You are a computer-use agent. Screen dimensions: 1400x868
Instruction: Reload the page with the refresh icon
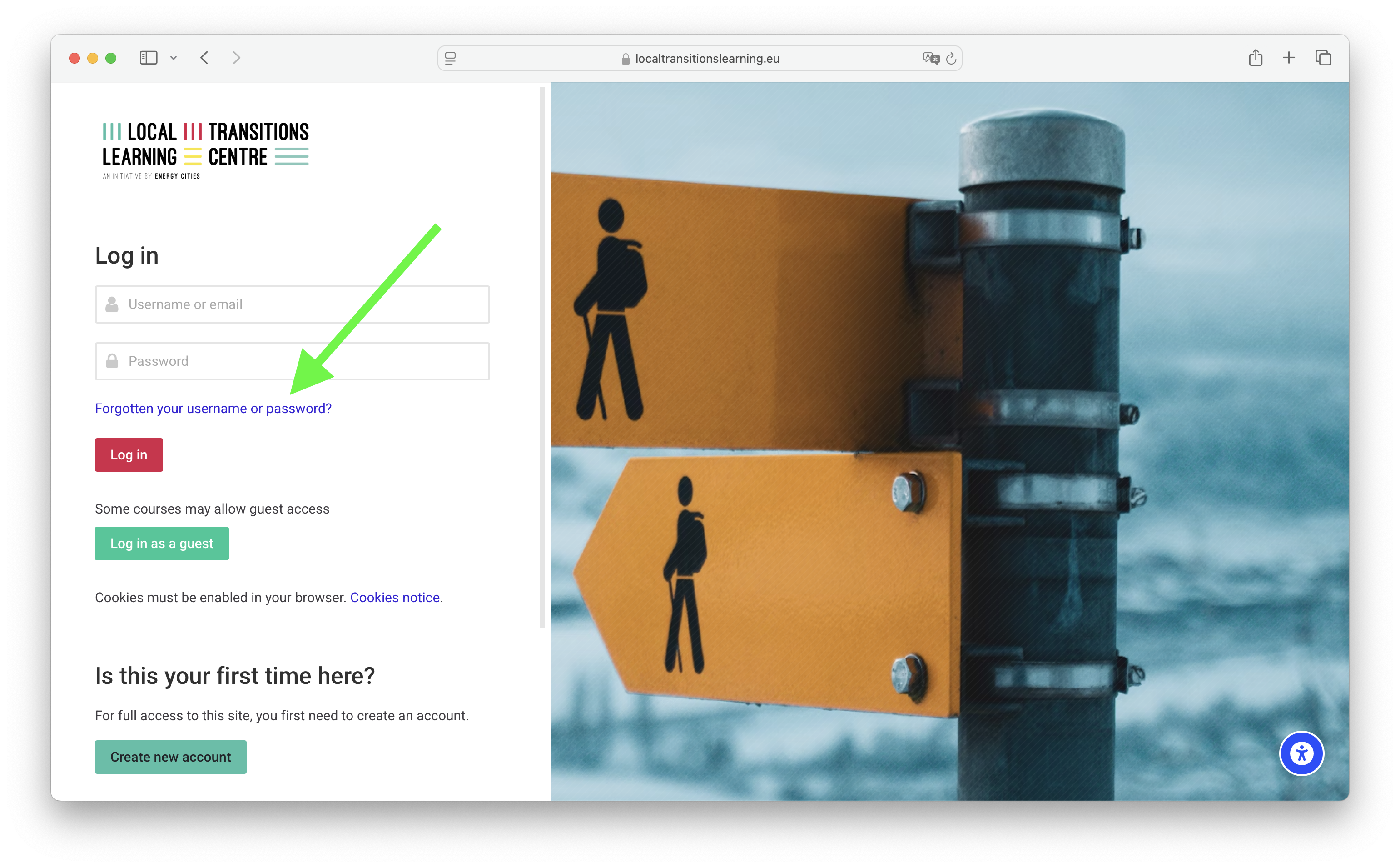pyautogui.click(x=951, y=59)
